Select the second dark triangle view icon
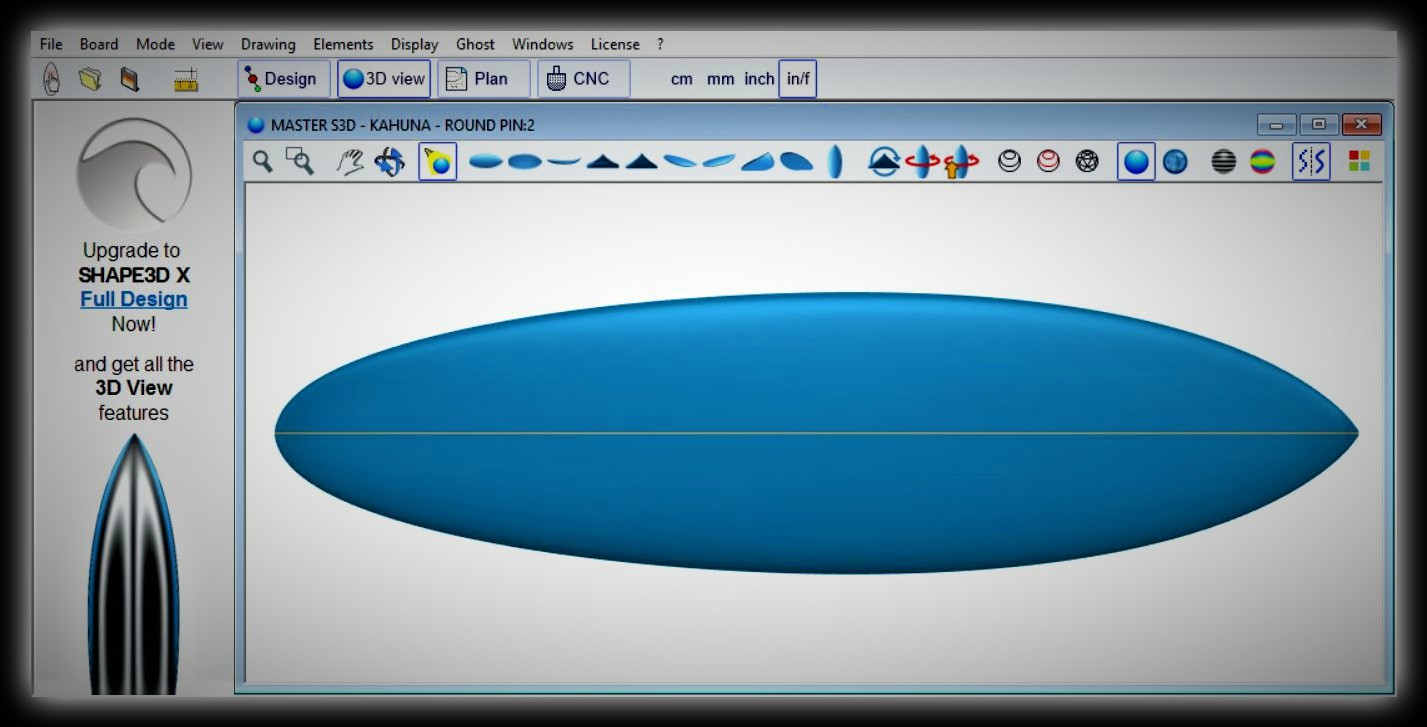 [641, 161]
